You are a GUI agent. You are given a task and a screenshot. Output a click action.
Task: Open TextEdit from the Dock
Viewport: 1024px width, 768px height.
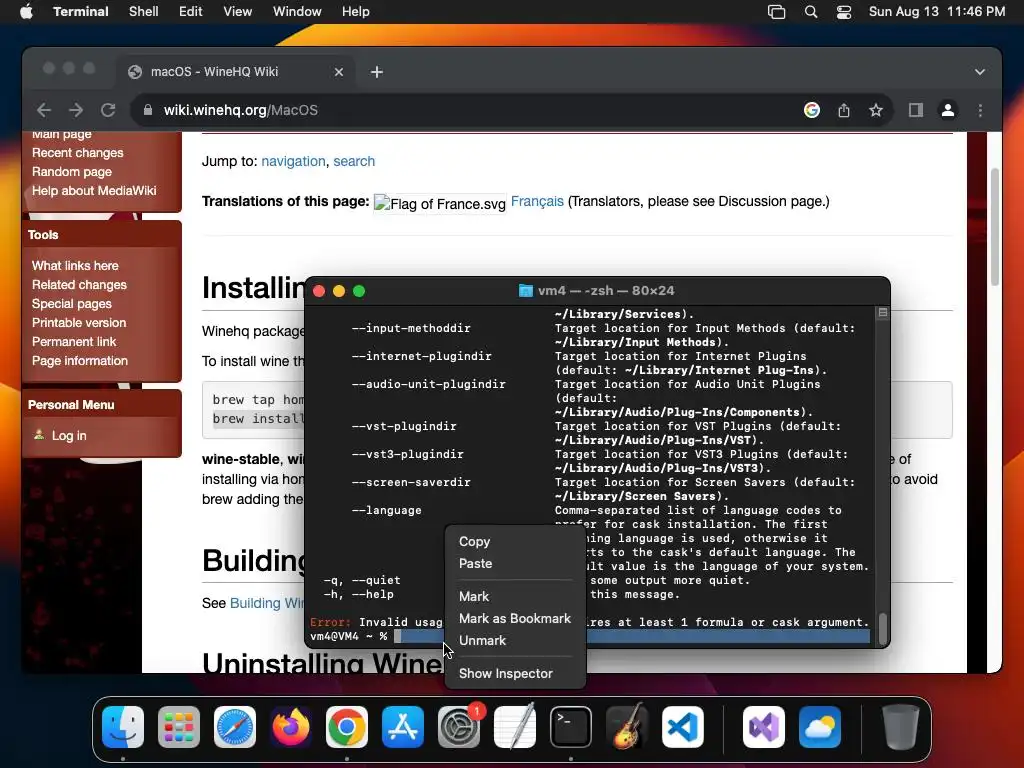(515, 727)
